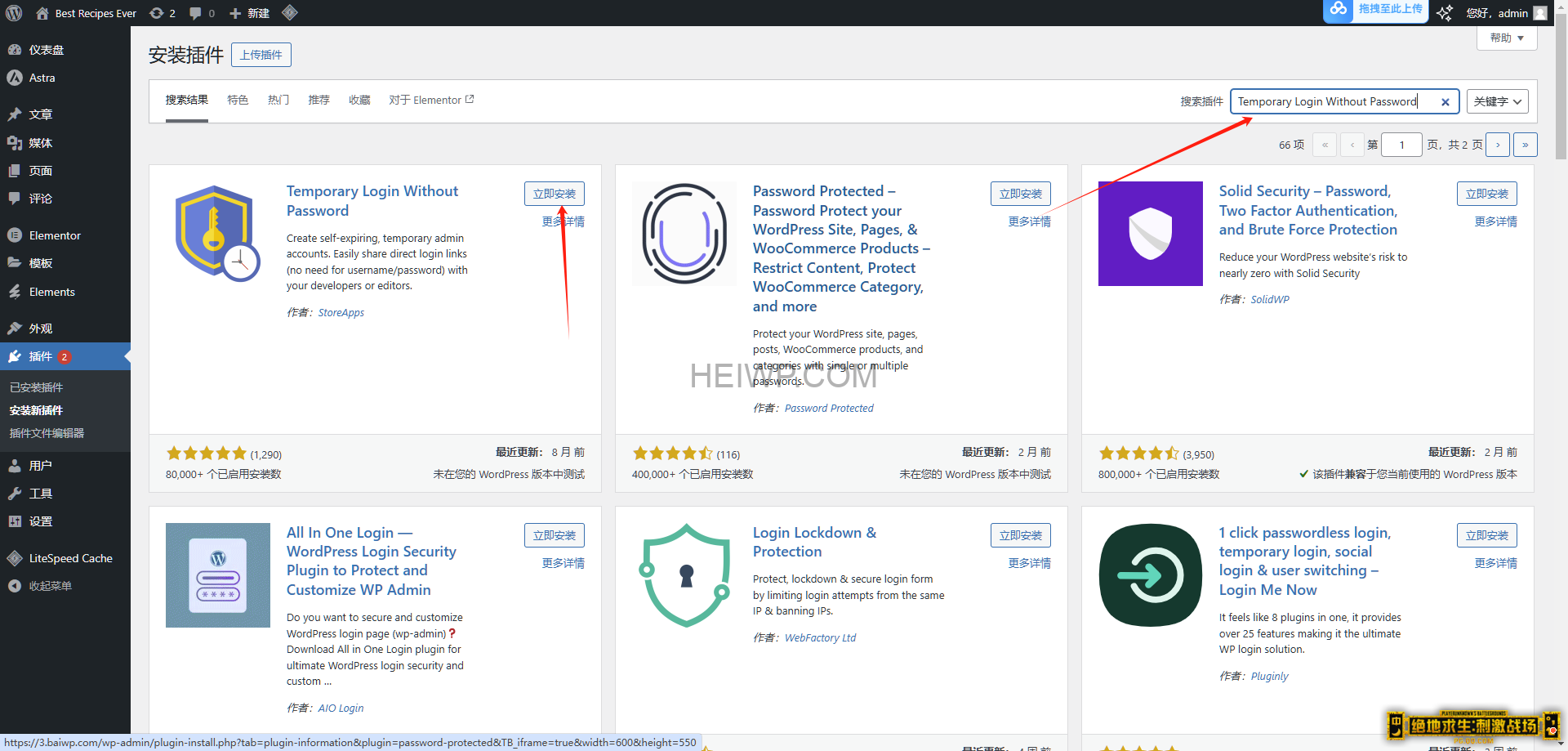Open the 工具 tools menu
The height and width of the screenshot is (751, 1568).
65,494
